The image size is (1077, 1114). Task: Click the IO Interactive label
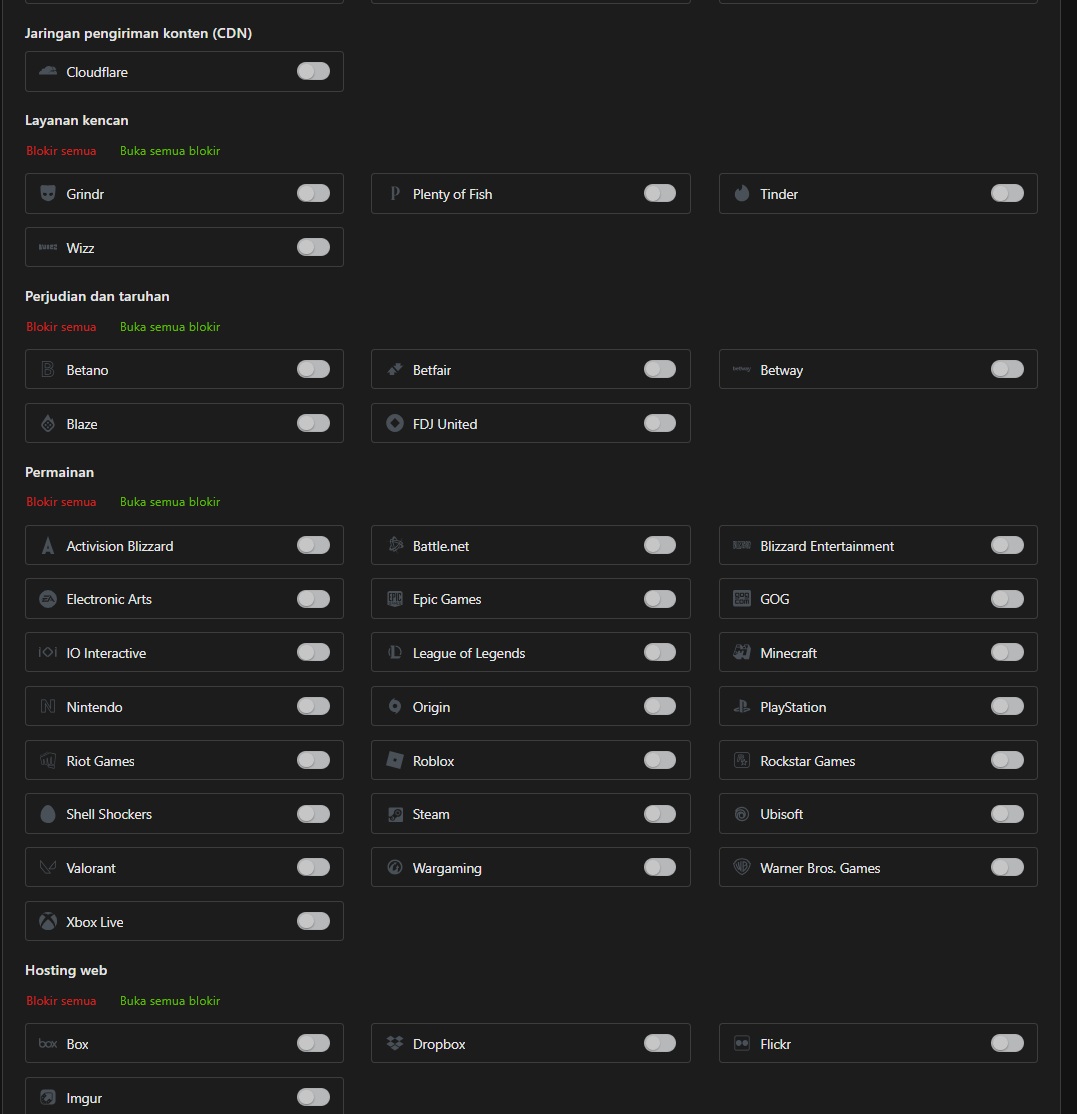point(107,653)
